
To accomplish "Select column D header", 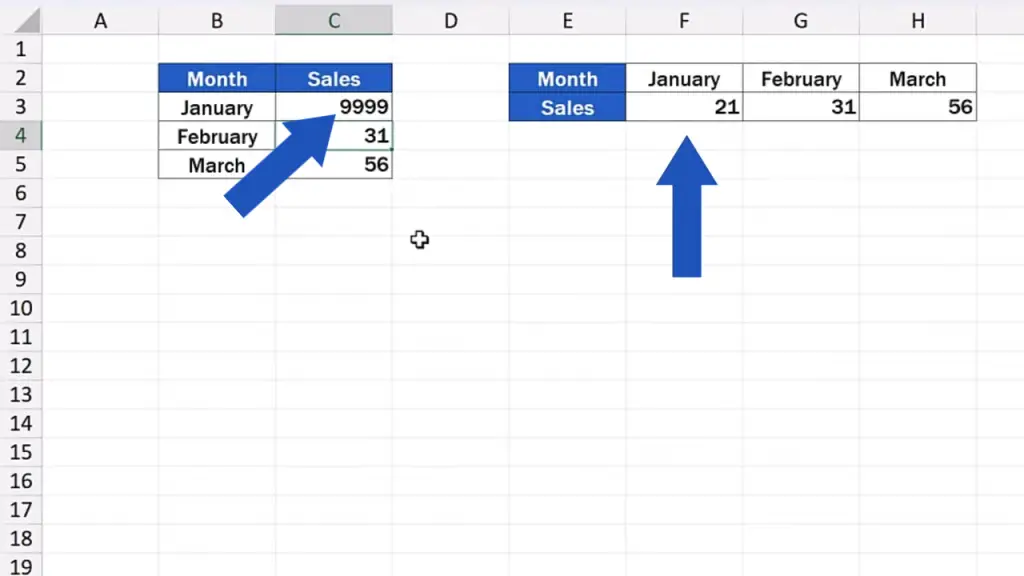I will click(451, 20).
